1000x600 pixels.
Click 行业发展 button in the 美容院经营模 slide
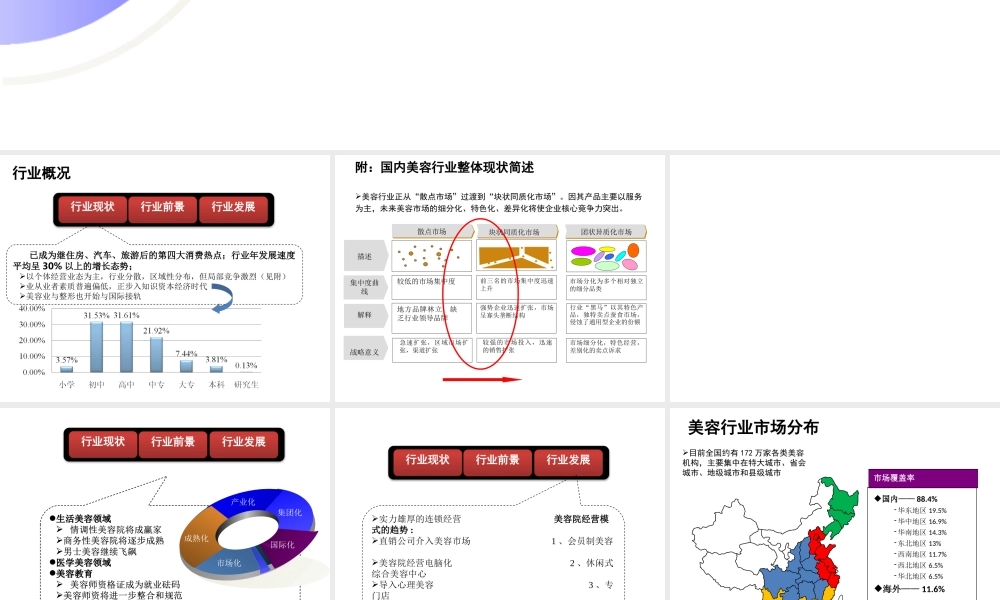click(x=568, y=461)
